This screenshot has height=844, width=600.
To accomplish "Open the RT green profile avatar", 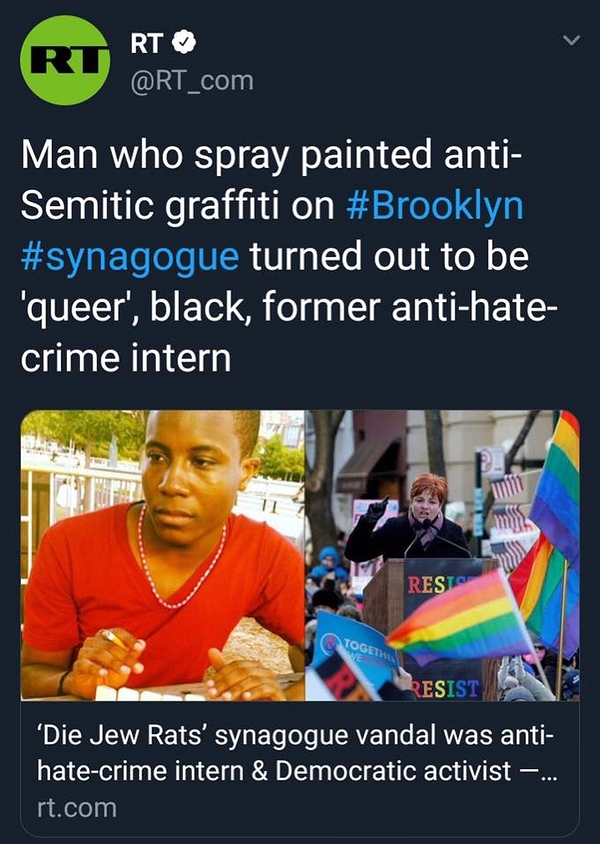I will coord(65,60).
